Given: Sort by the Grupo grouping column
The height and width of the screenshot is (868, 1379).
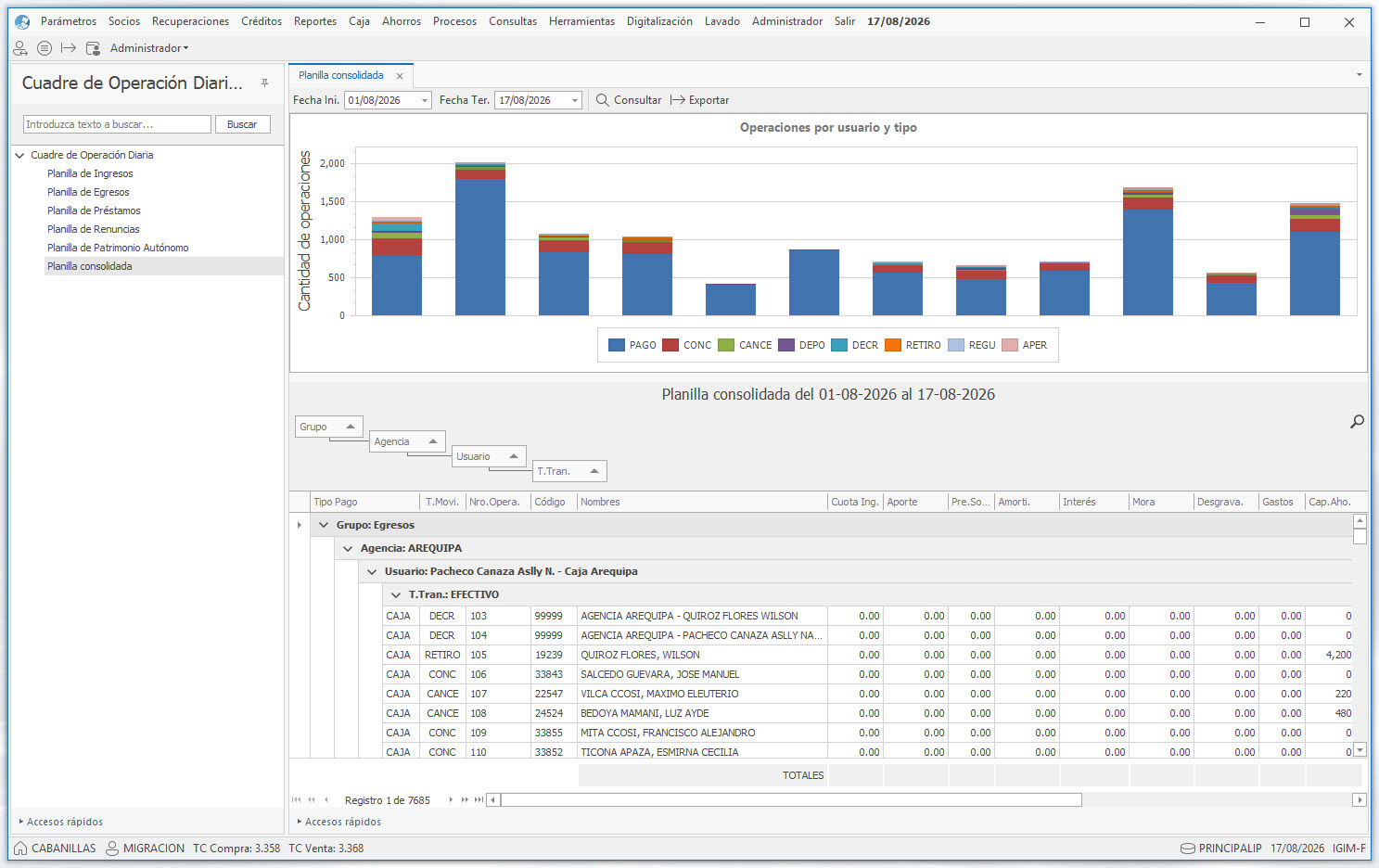Looking at the screenshot, I should click(x=328, y=427).
